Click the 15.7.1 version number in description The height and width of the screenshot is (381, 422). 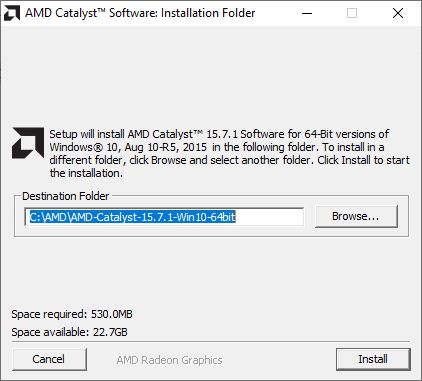pyautogui.click(x=222, y=134)
